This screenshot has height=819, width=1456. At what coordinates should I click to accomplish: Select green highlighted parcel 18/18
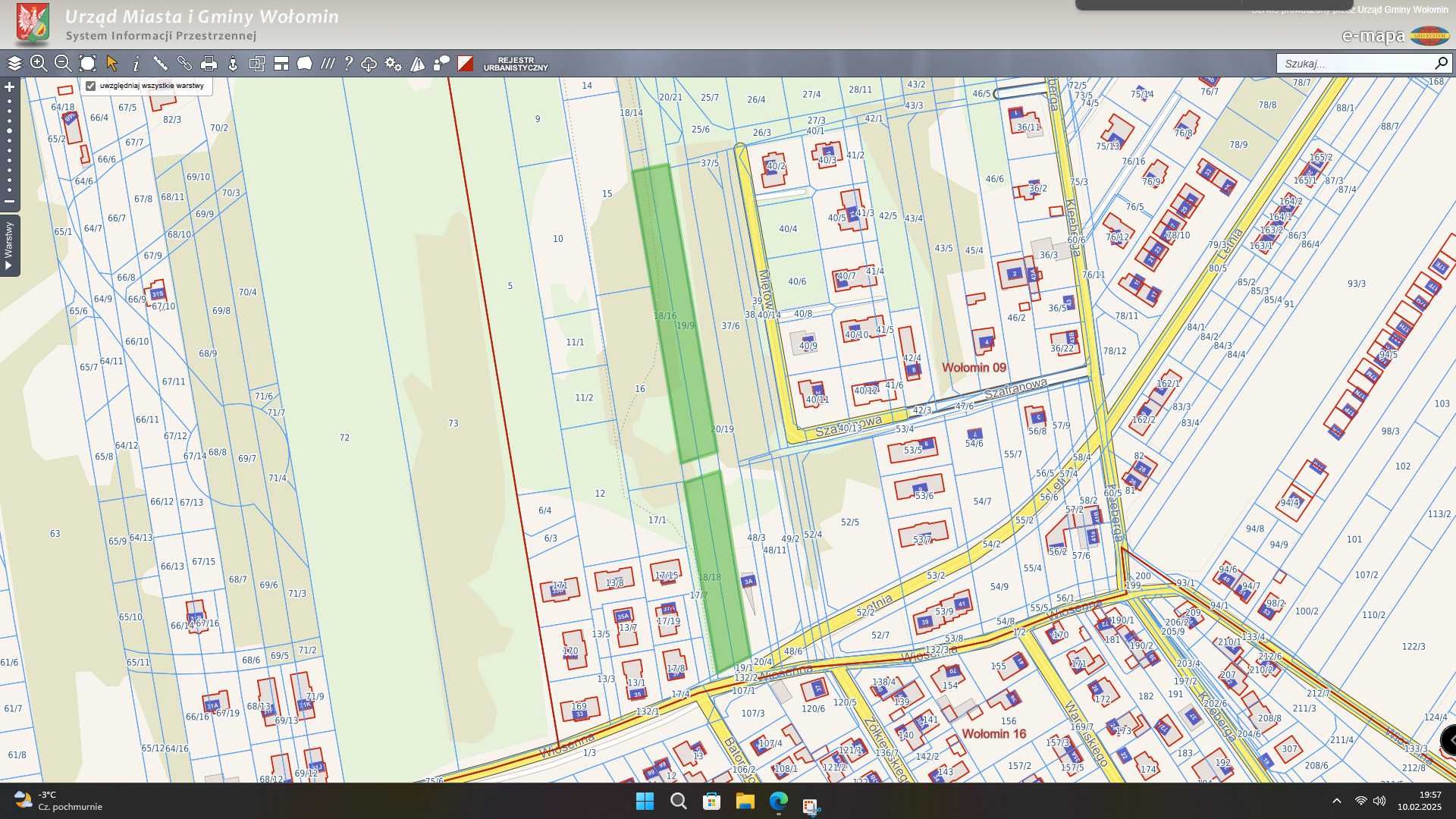pos(717,572)
